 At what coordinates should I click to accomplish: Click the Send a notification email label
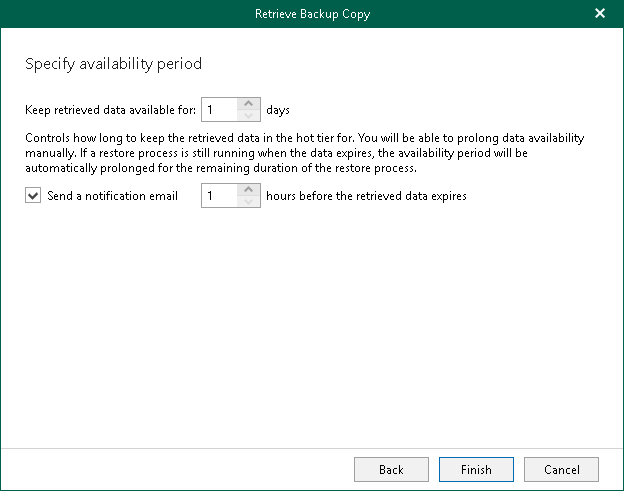coord(112,196)
